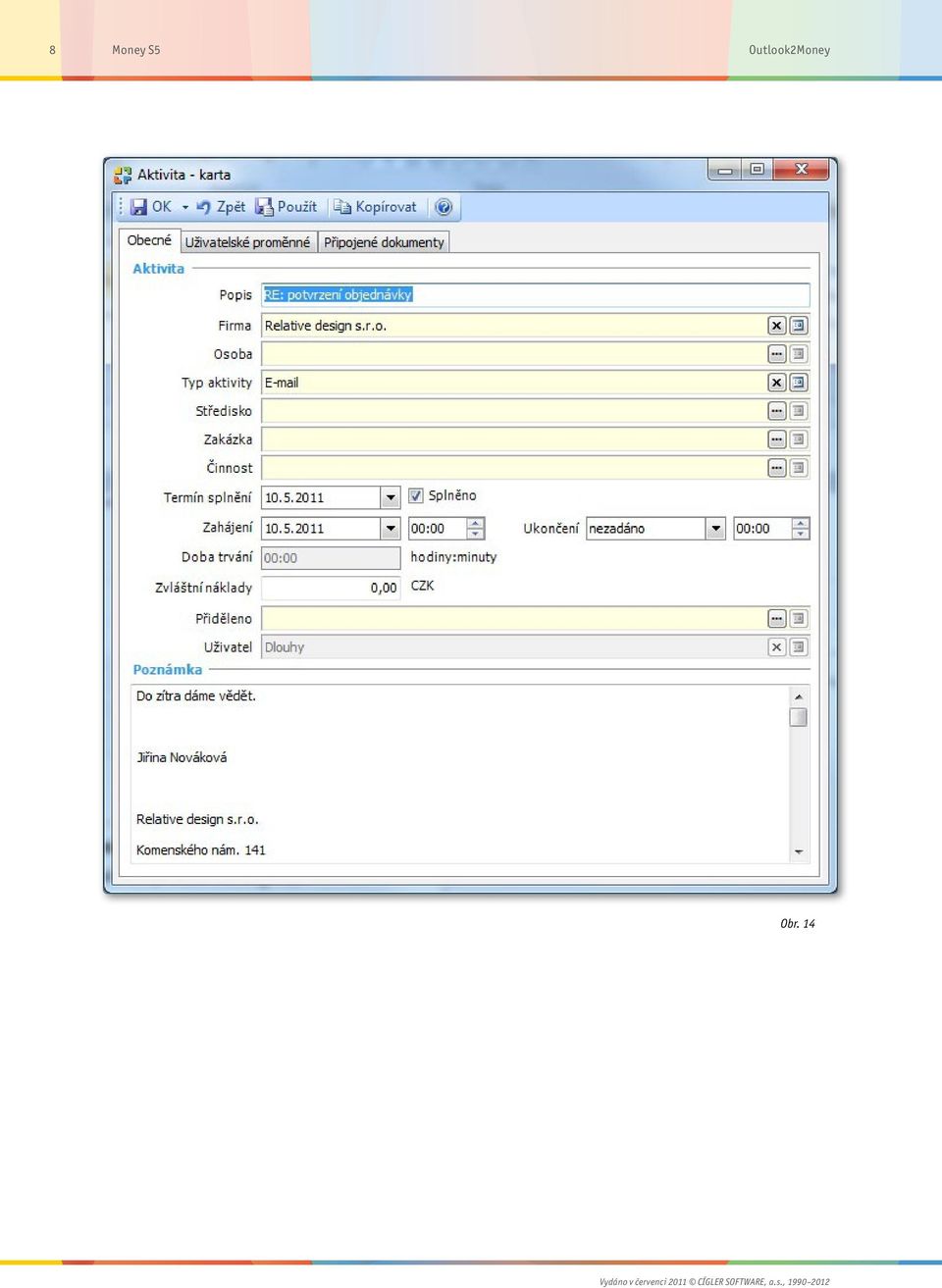Close the Aktivita - karta window
The width and height of the screenshot is (942, 1288).
point(801,171)
